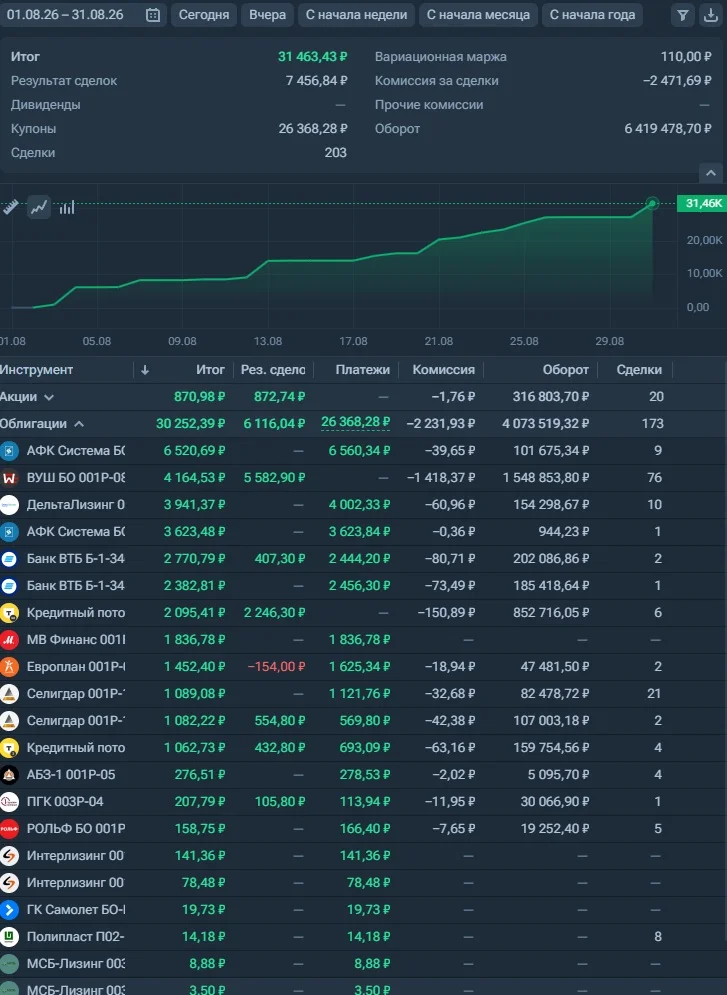This screenshot has width=727, height=995.
Task: Click the ПГК 003Р-04 bond logo
Action: tap(9, 801)
